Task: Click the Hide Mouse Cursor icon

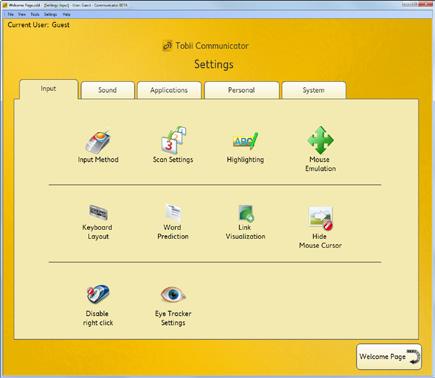Action: (320, 218)
